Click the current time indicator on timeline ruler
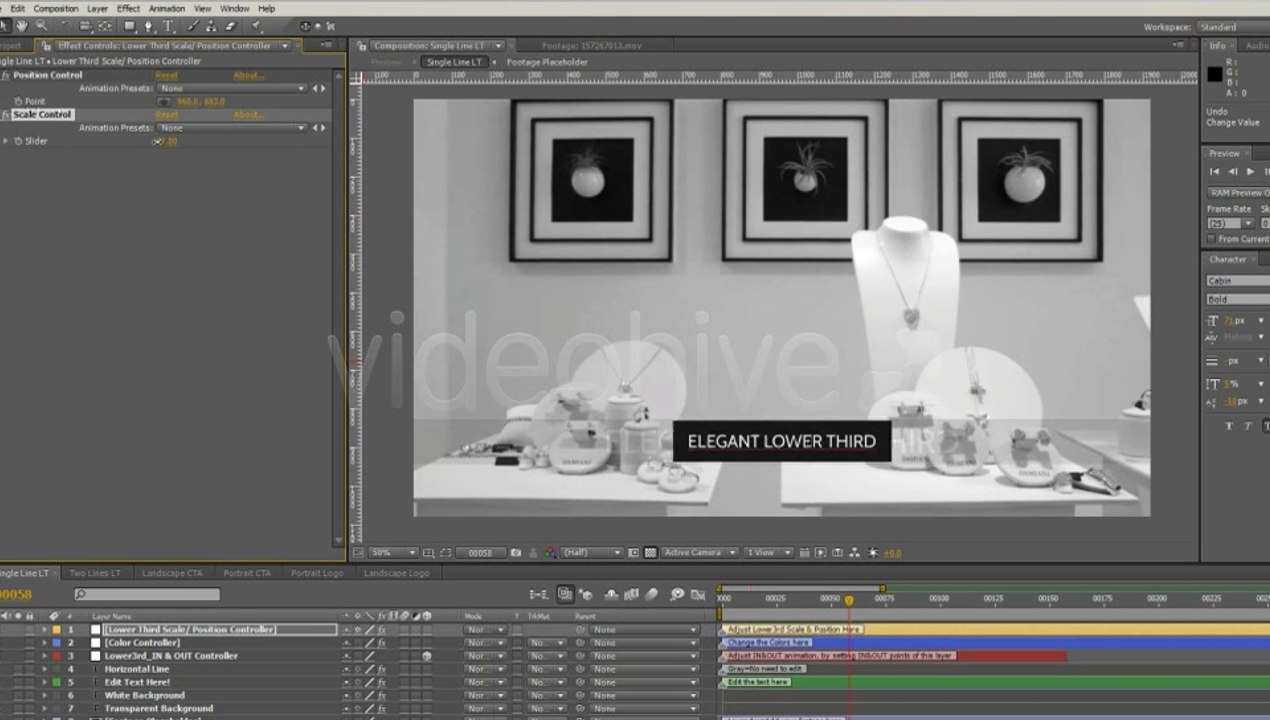 (849, 600)
